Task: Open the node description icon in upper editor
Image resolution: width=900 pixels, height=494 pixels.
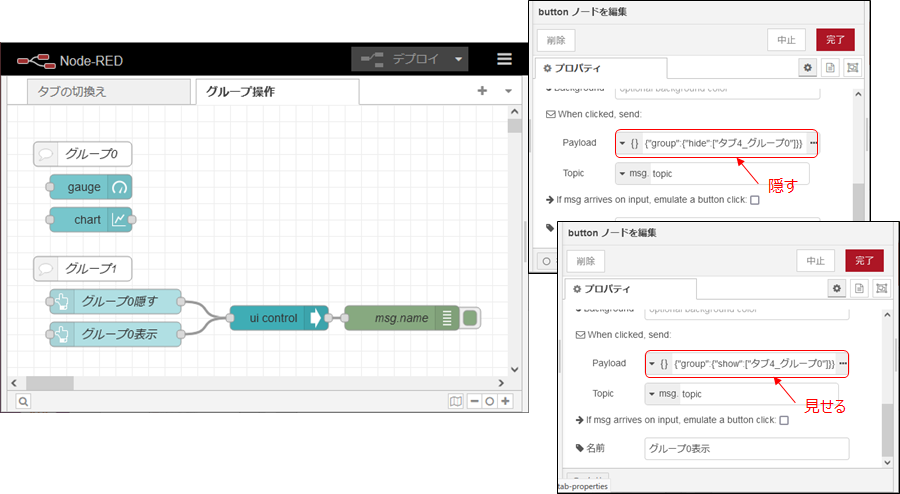Action: click(830, 67)
